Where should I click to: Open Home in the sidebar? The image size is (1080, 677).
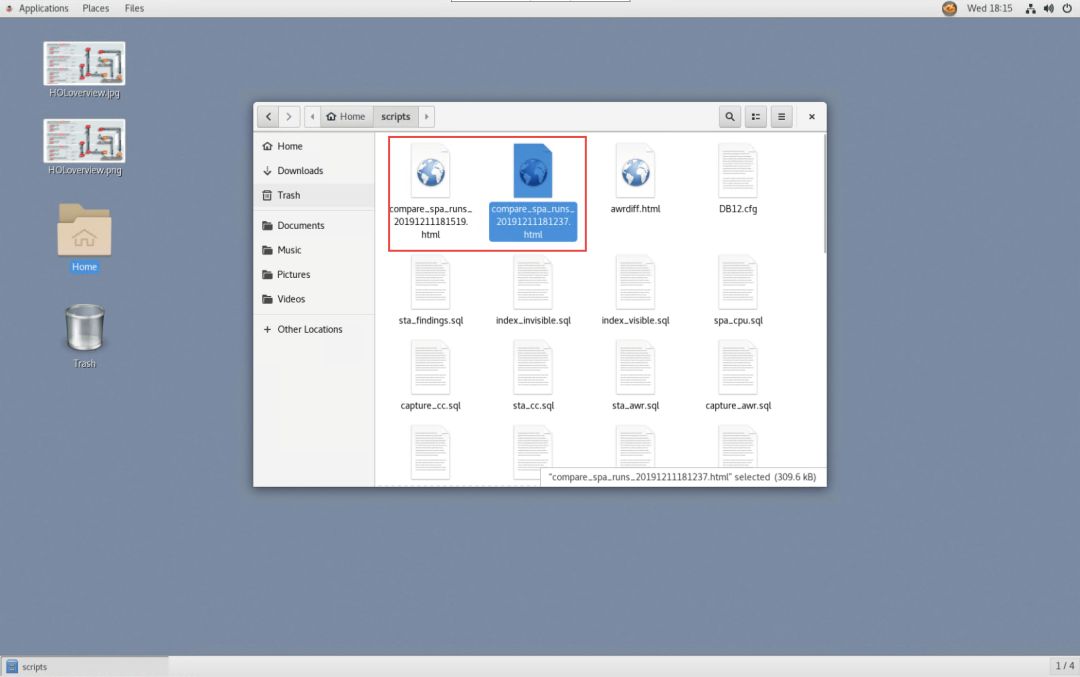tap(314, 146)
